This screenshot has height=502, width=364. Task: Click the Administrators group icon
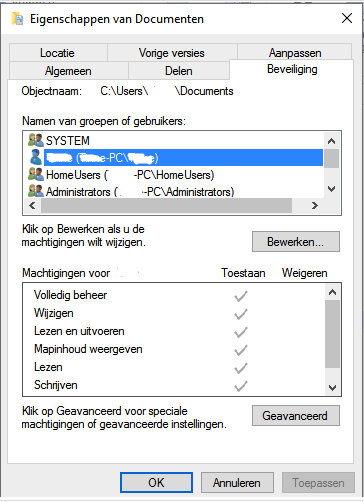point(36,191)
